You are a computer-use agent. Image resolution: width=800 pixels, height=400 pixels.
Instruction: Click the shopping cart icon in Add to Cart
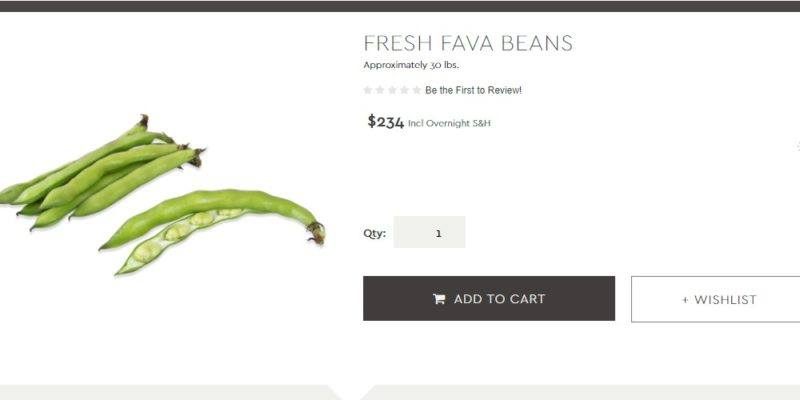[439, 299]
